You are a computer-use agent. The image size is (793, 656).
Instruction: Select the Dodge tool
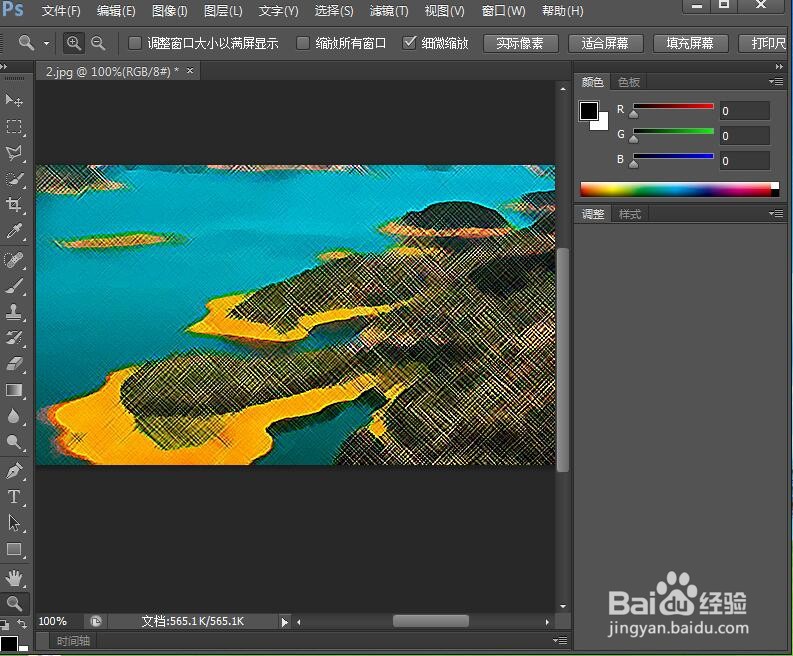click(x=14, y=443)
